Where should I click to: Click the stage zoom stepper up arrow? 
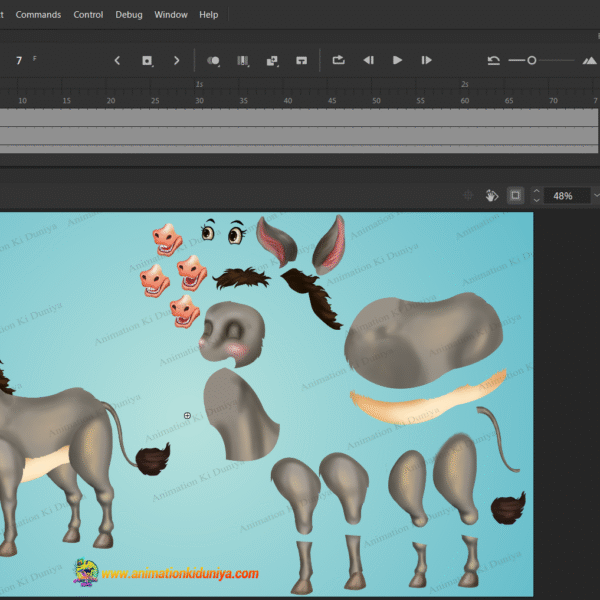[536, 191]
